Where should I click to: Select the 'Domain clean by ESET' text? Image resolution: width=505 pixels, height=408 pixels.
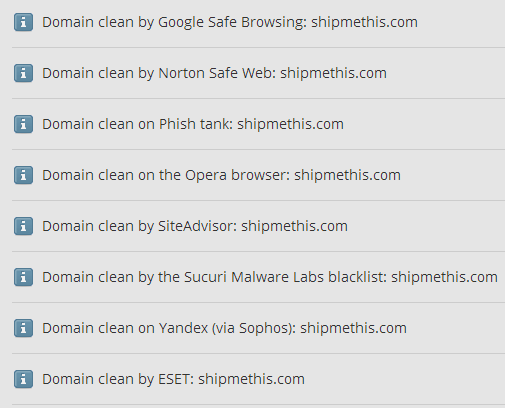click(118, 379)
